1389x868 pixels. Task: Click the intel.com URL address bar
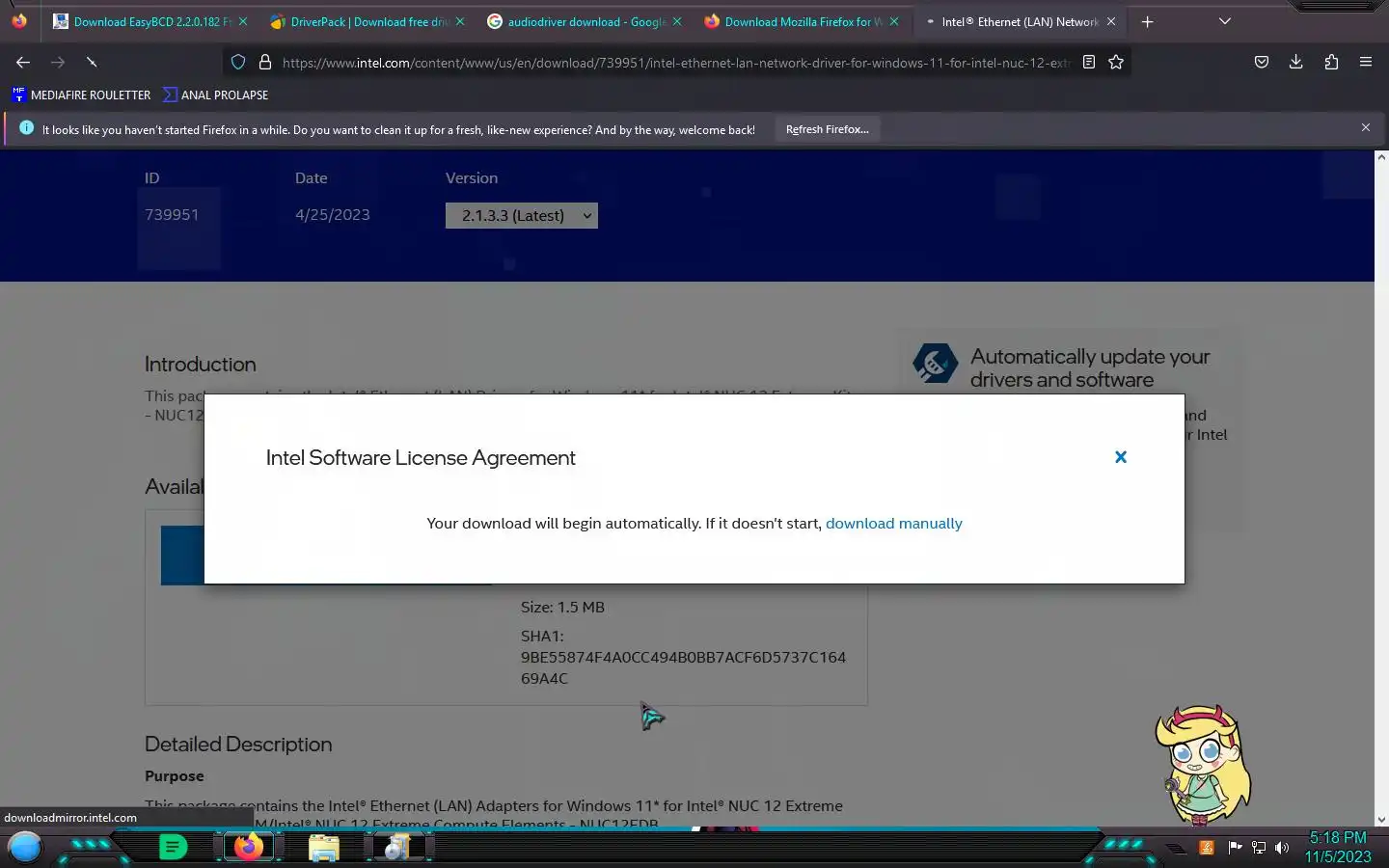pyautogui.click(x=675, y=63)
